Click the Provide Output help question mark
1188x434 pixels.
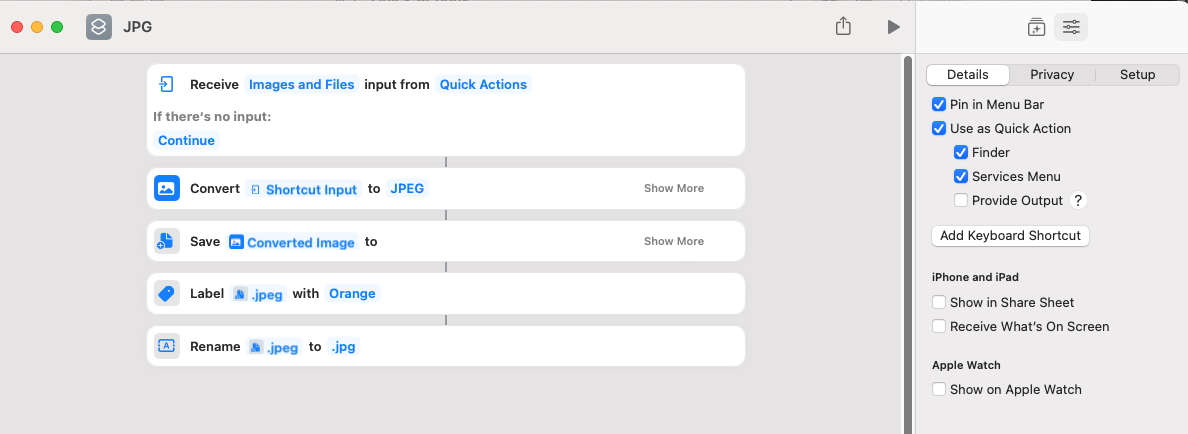(x=1078, y=200)
